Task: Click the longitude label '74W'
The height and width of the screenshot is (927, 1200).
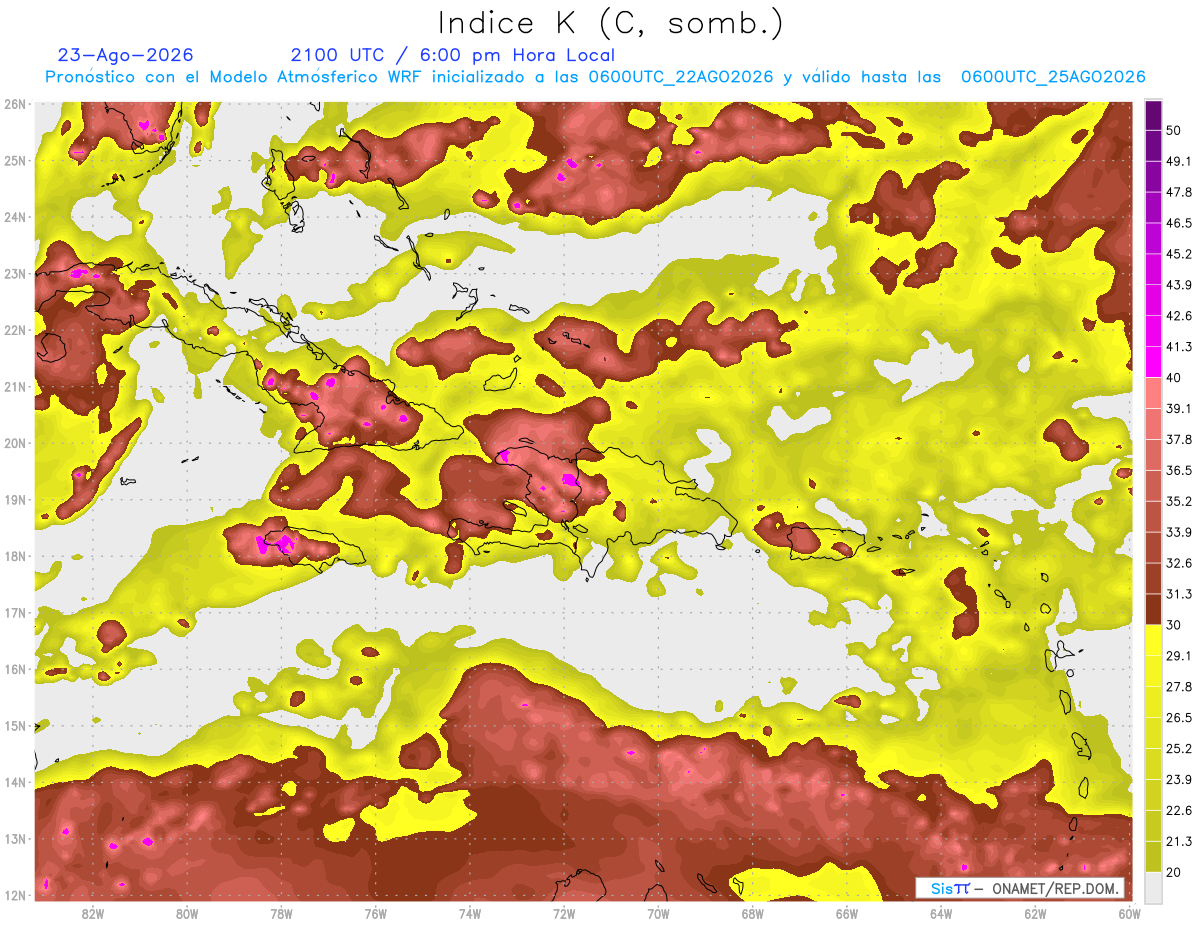Action: 470,914
